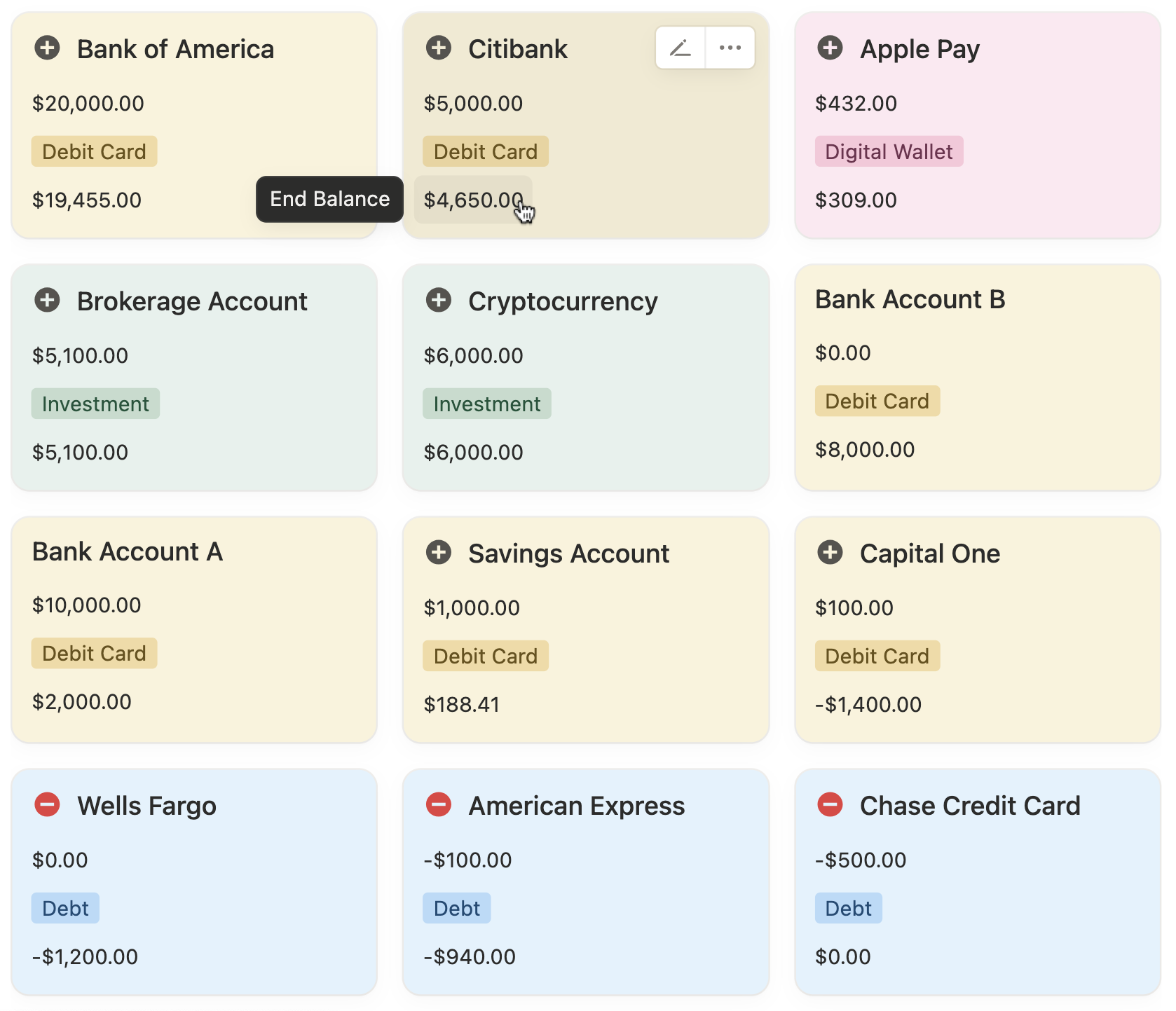1176x1011 pixels.
Task: Click the red minus icon beside American Express
Action: [x=439, y=805]
